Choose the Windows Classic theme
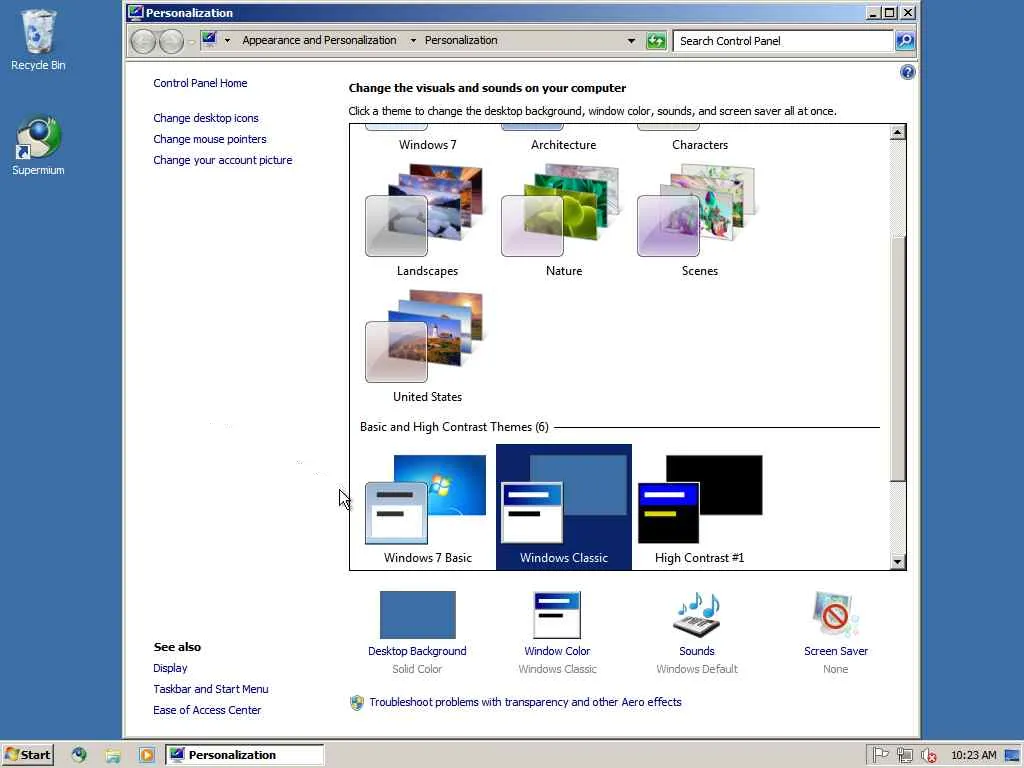This screenshot has height=768, width=1024. 564,507
